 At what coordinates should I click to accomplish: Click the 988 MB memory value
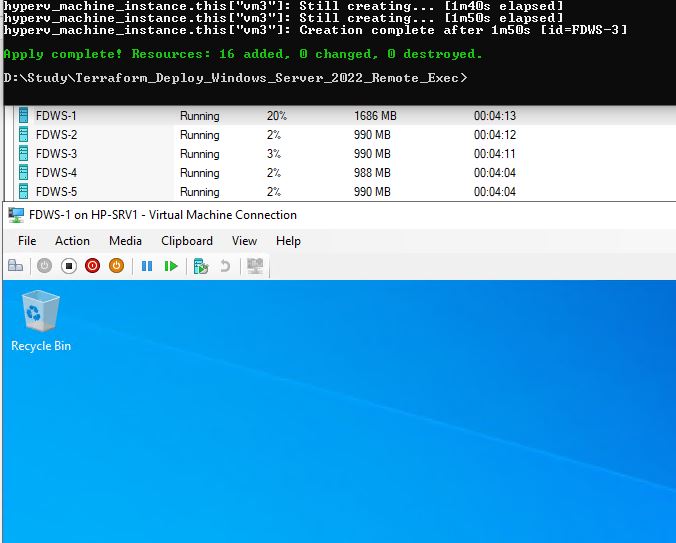[372, 172]
